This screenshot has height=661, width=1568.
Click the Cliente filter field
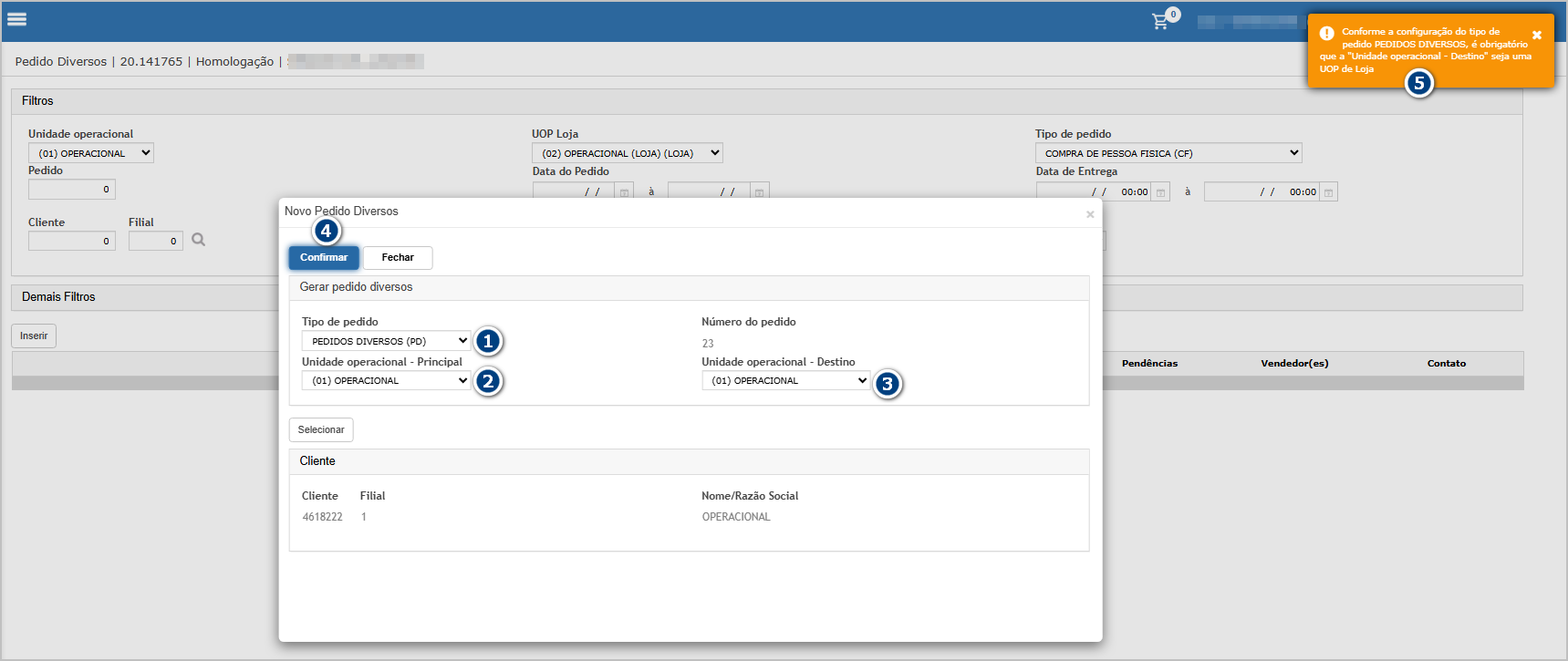coord(72,241)
